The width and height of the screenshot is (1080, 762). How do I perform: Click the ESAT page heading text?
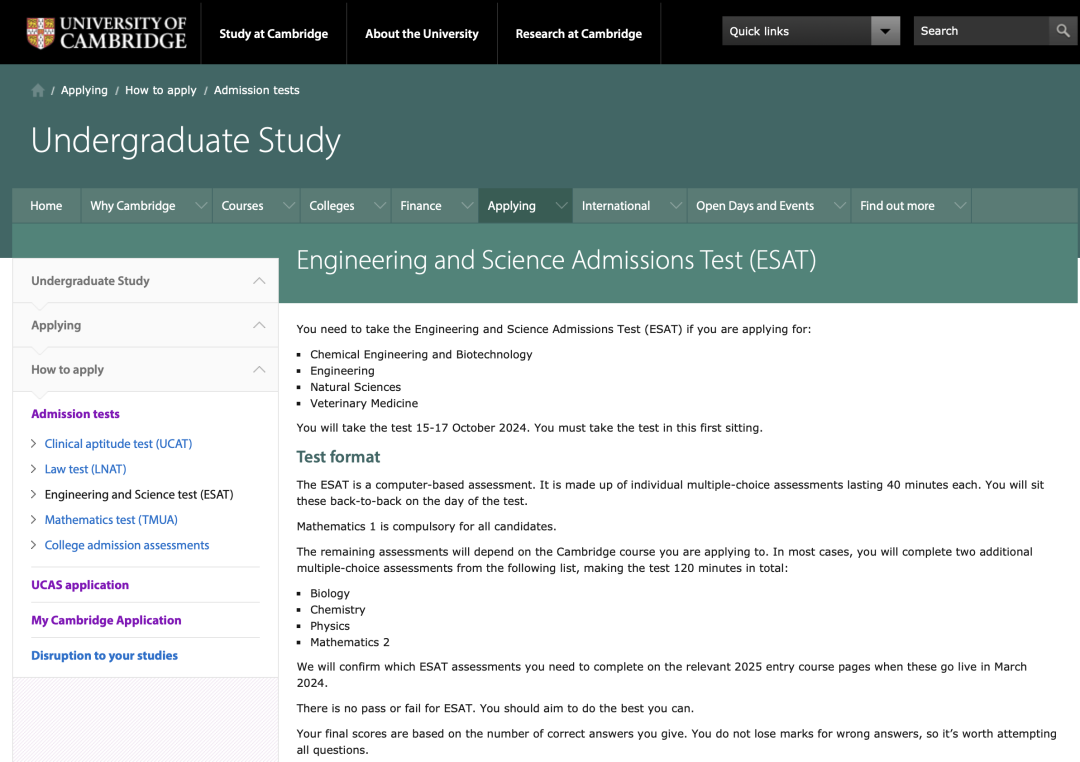pyautogui.click(x=557, y=260)
